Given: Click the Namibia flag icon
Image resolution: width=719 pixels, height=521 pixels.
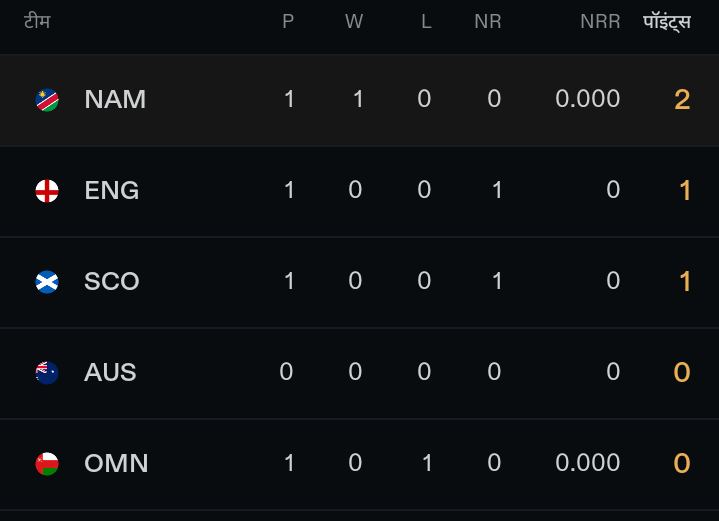Looking at the screenshot, I should pos(47,99).
